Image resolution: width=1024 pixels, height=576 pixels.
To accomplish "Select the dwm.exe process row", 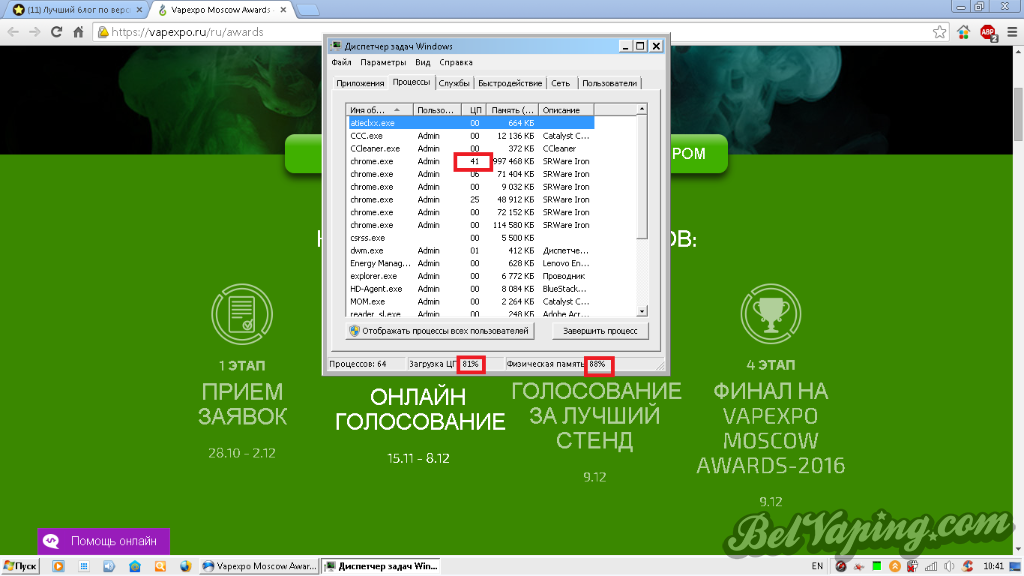I will [x=471, y=250].
